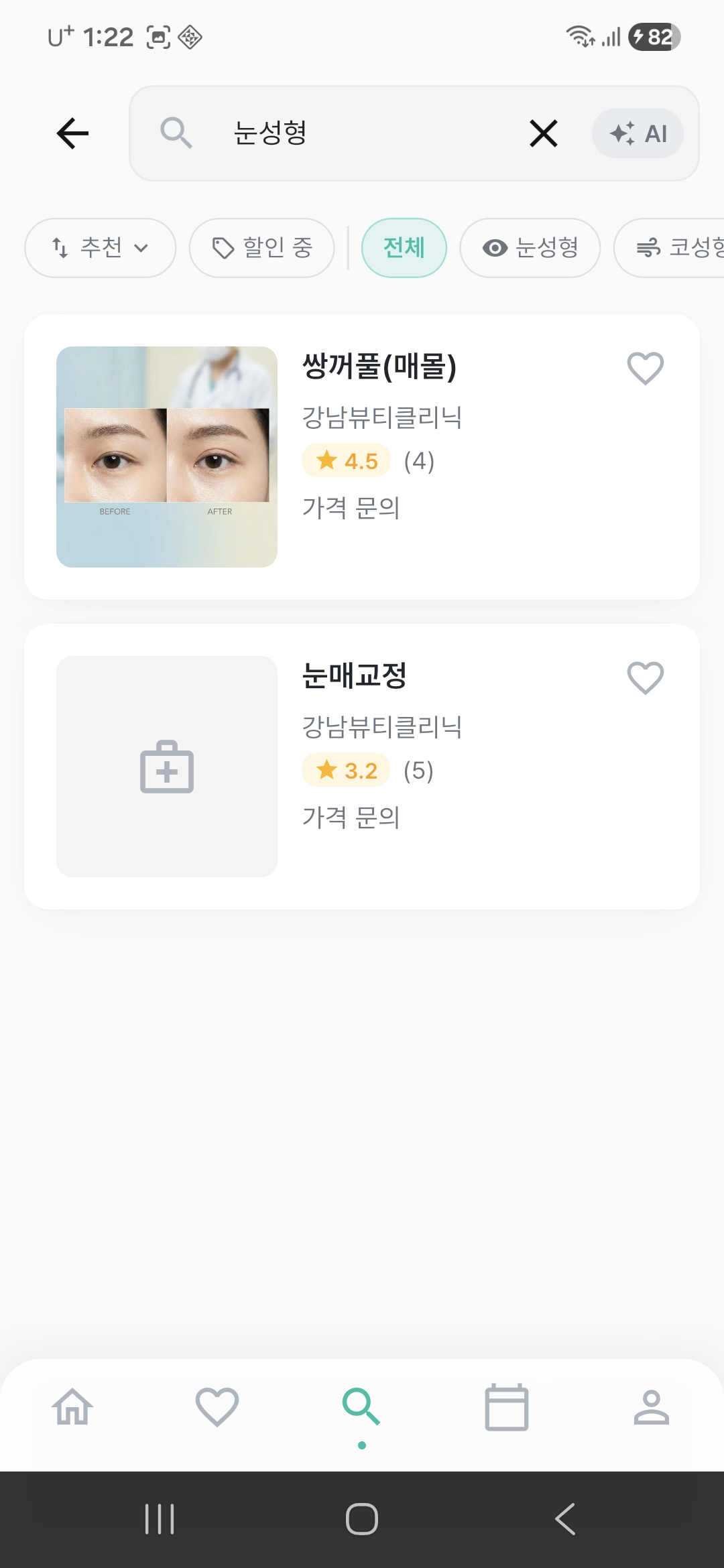Open the 눈매교정 placeholder image
The width and height of the screenshot is (724, 1568).
167,766
